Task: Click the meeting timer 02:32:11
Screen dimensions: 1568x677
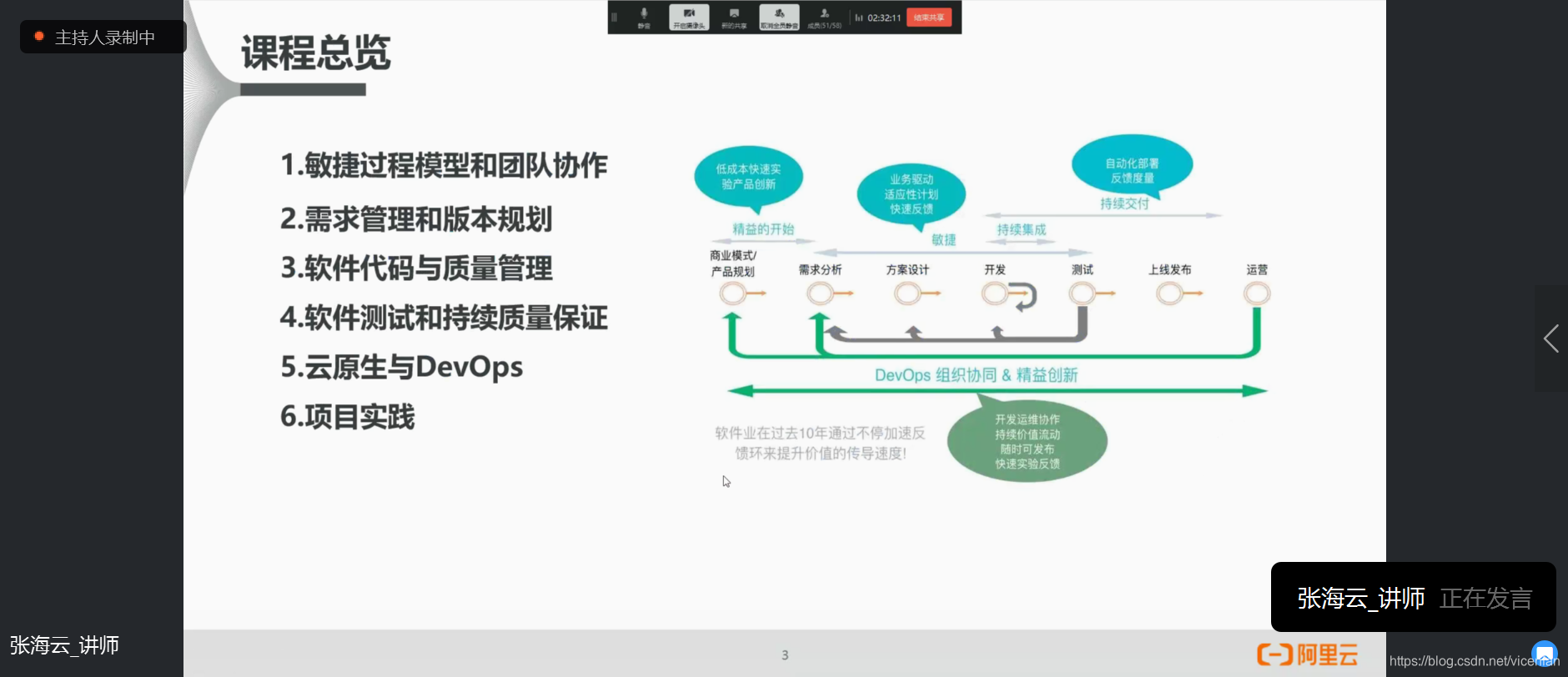Action: pos(884,18)
